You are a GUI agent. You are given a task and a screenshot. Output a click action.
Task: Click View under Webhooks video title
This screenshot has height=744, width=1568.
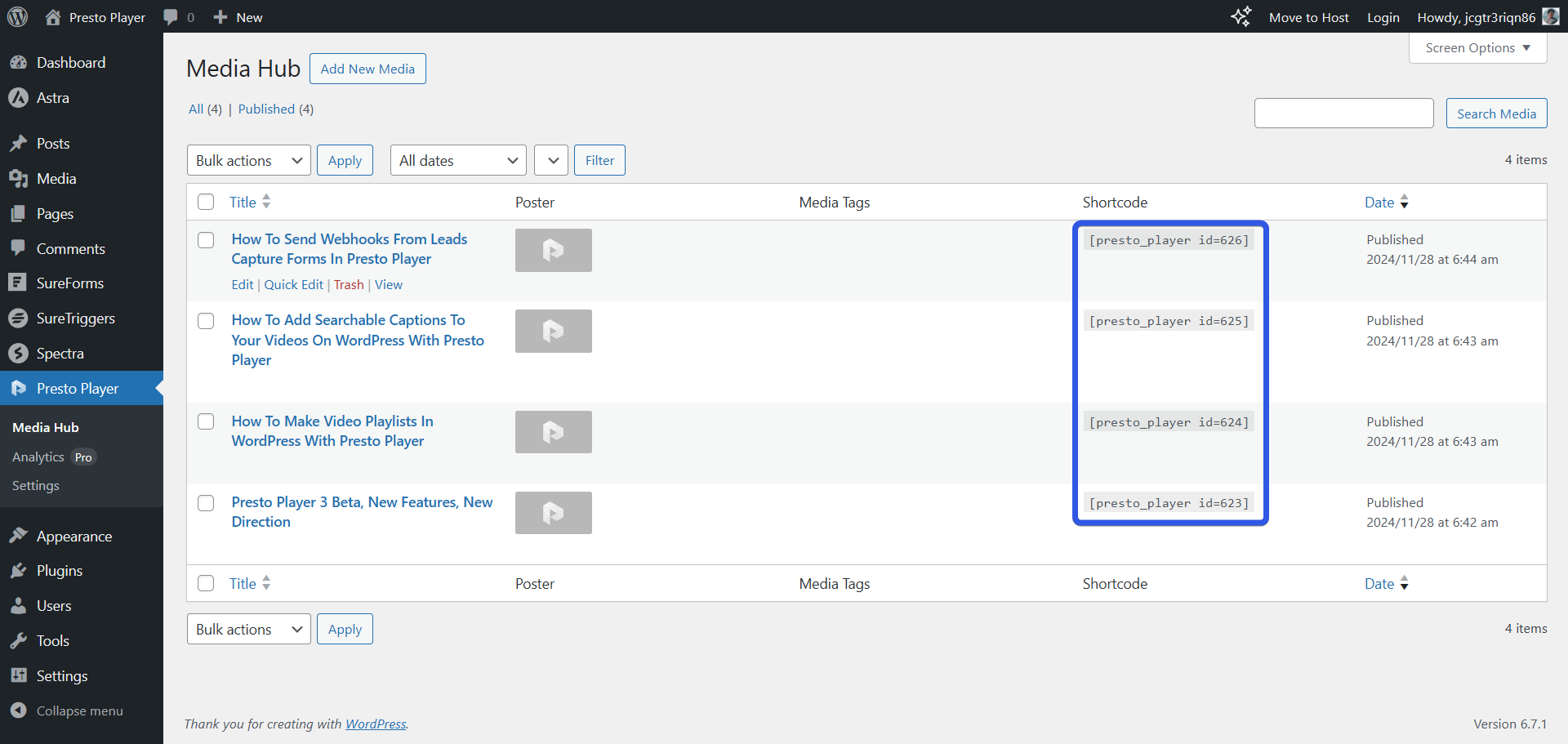389,284
